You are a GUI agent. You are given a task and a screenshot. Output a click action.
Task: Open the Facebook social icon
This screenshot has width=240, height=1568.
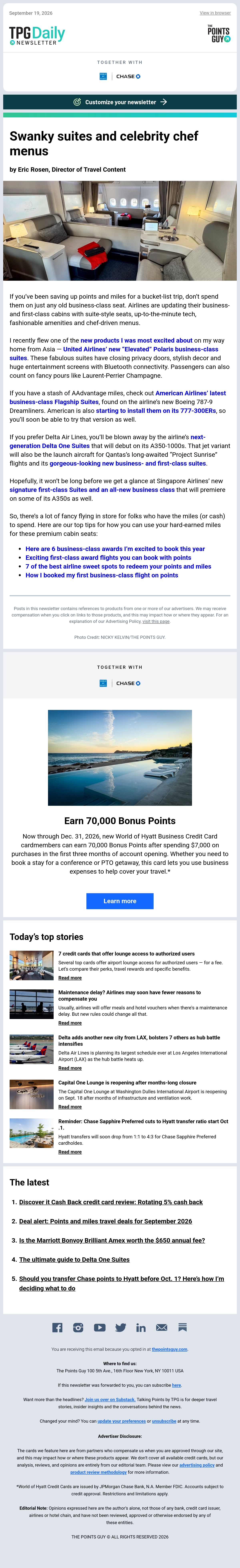pos(57,1328)
